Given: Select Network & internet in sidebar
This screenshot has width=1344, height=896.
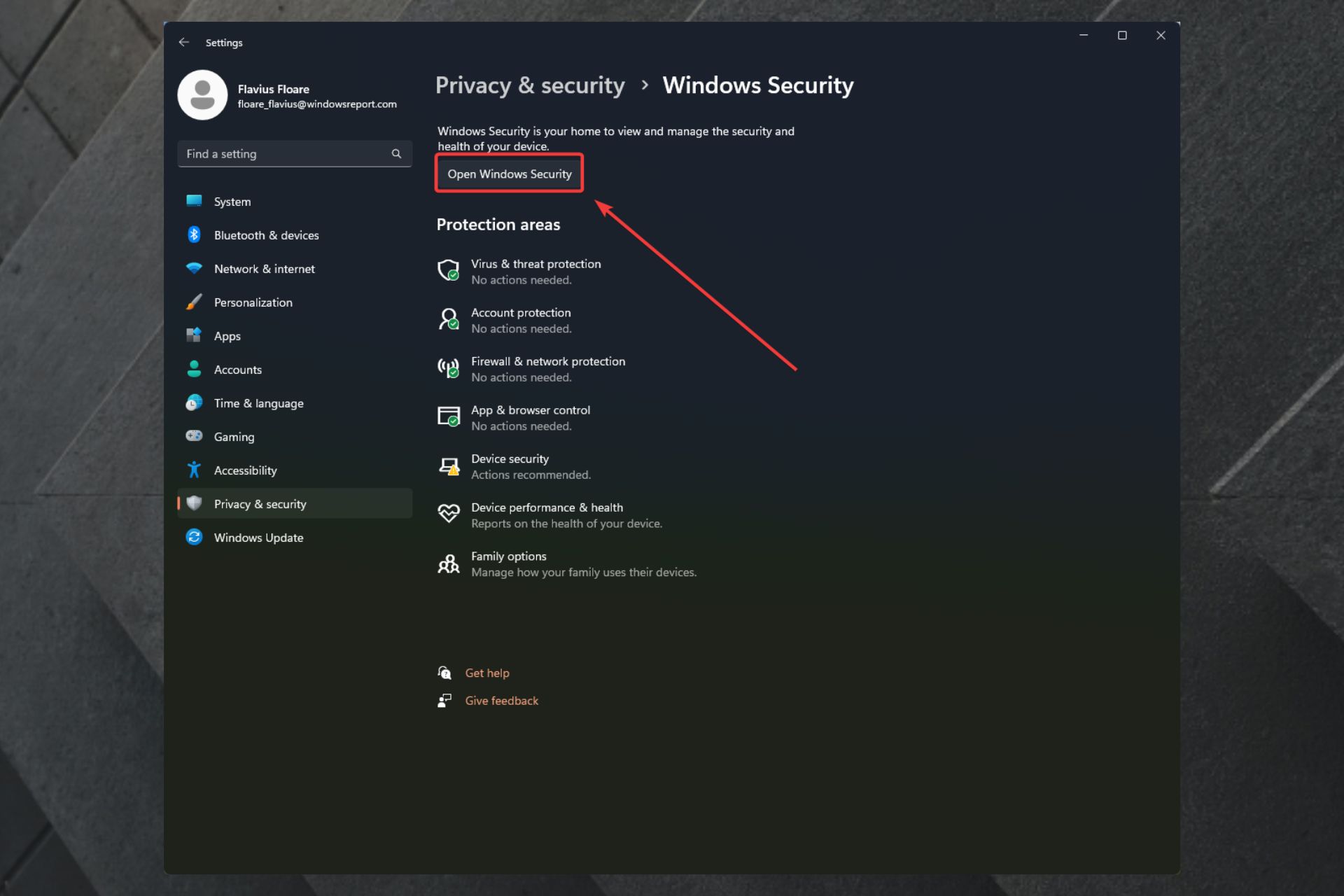Looking at the screenshot, I should pos(264,269).
